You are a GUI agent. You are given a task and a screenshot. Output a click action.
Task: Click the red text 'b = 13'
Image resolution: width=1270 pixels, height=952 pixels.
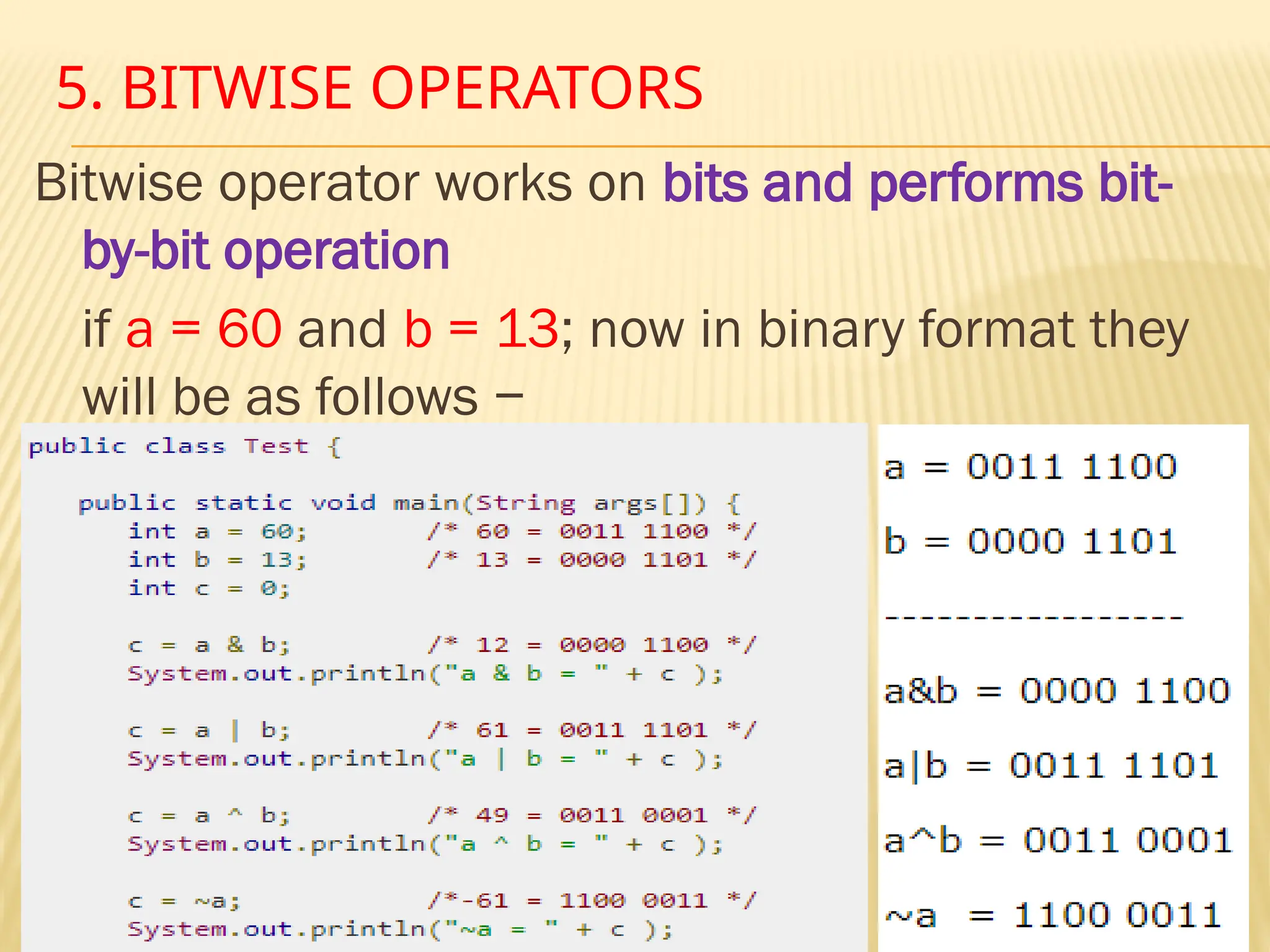[x=481, y=328]
